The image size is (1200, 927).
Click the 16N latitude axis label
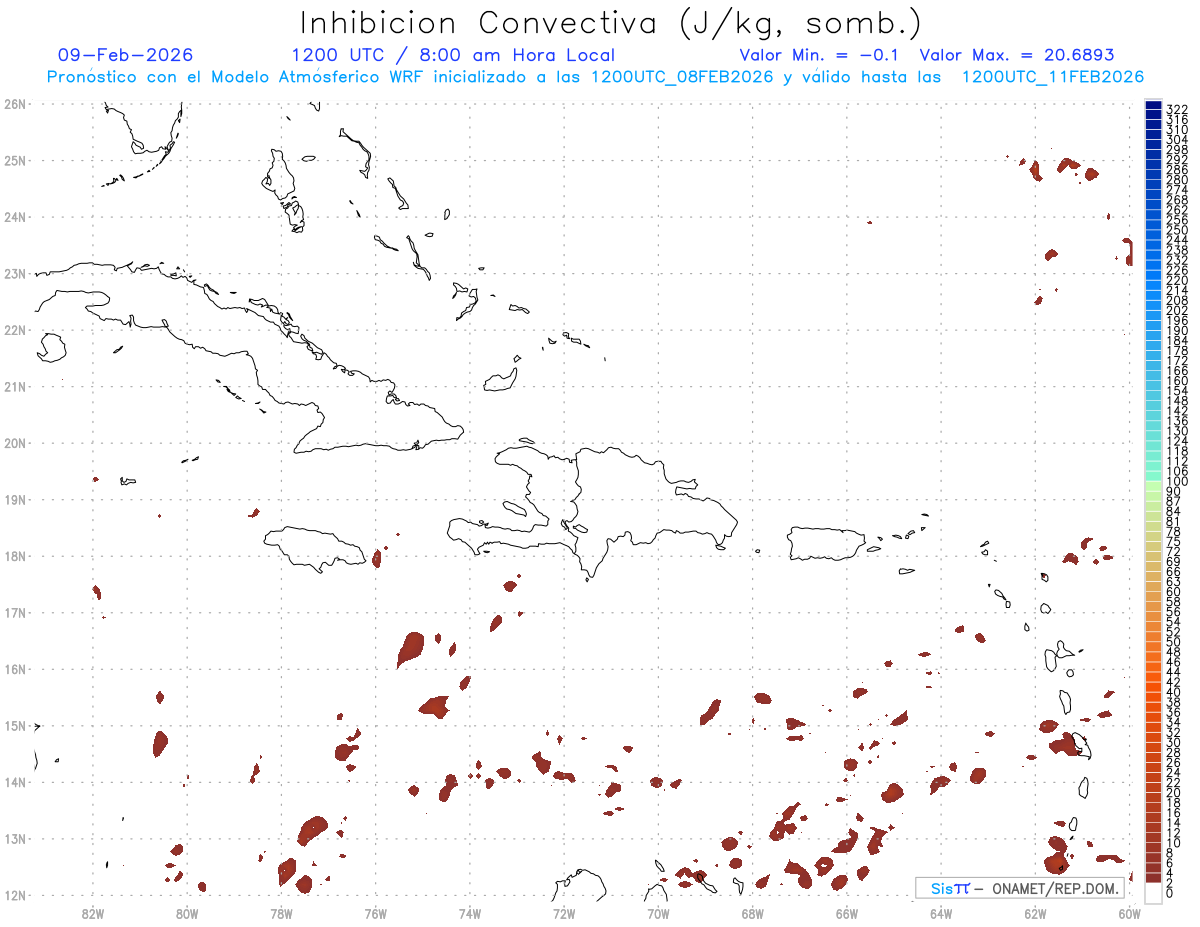14,669
